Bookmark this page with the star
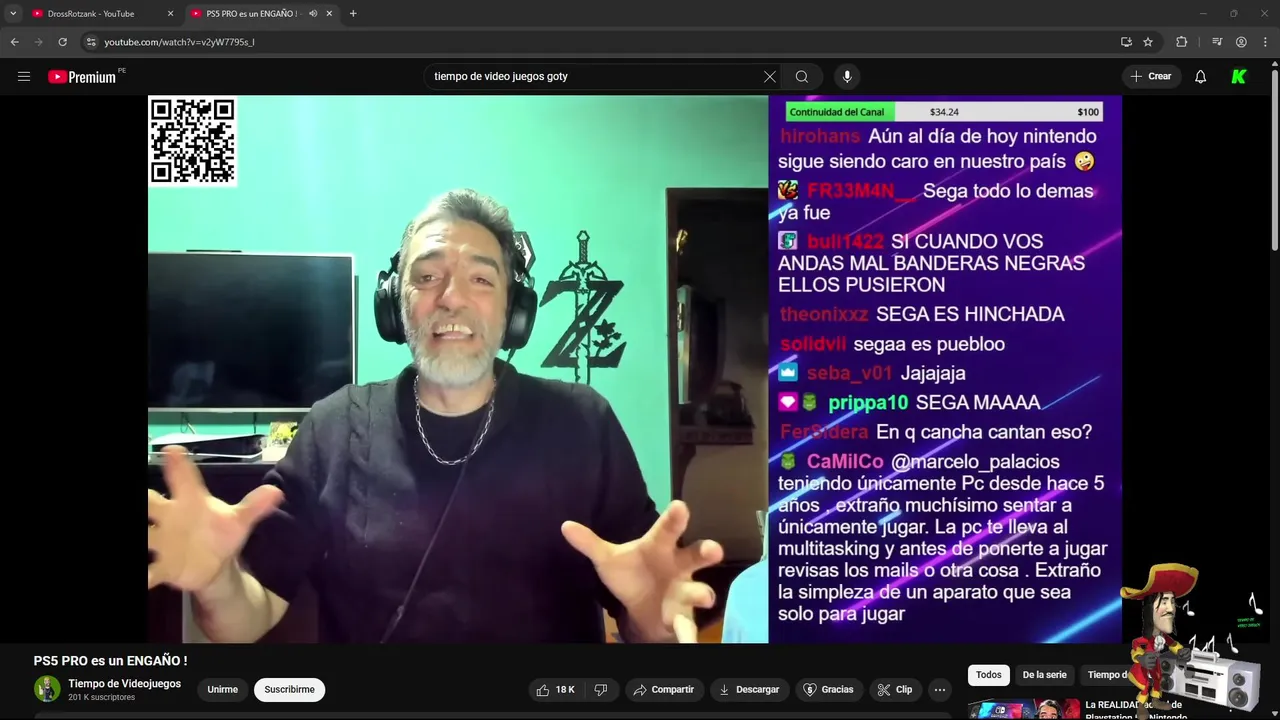This screenshot has width=1280, height=720. coord(1148,42)
